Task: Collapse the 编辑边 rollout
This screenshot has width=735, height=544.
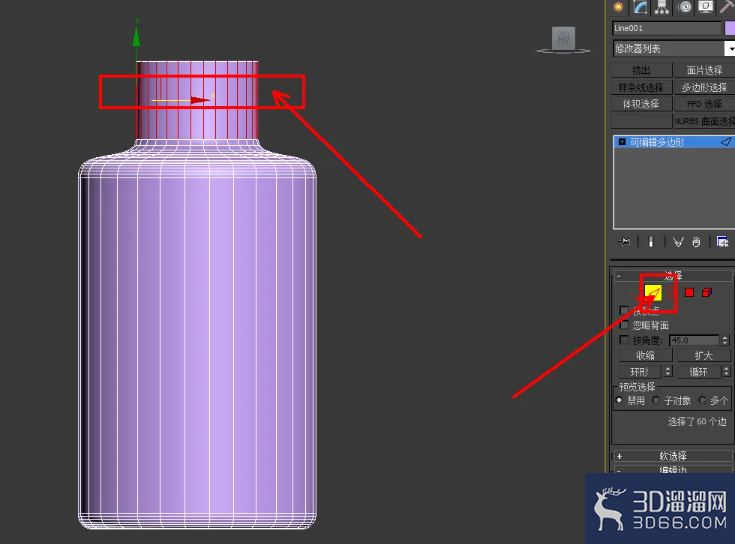Action: (x=673, y=469)
